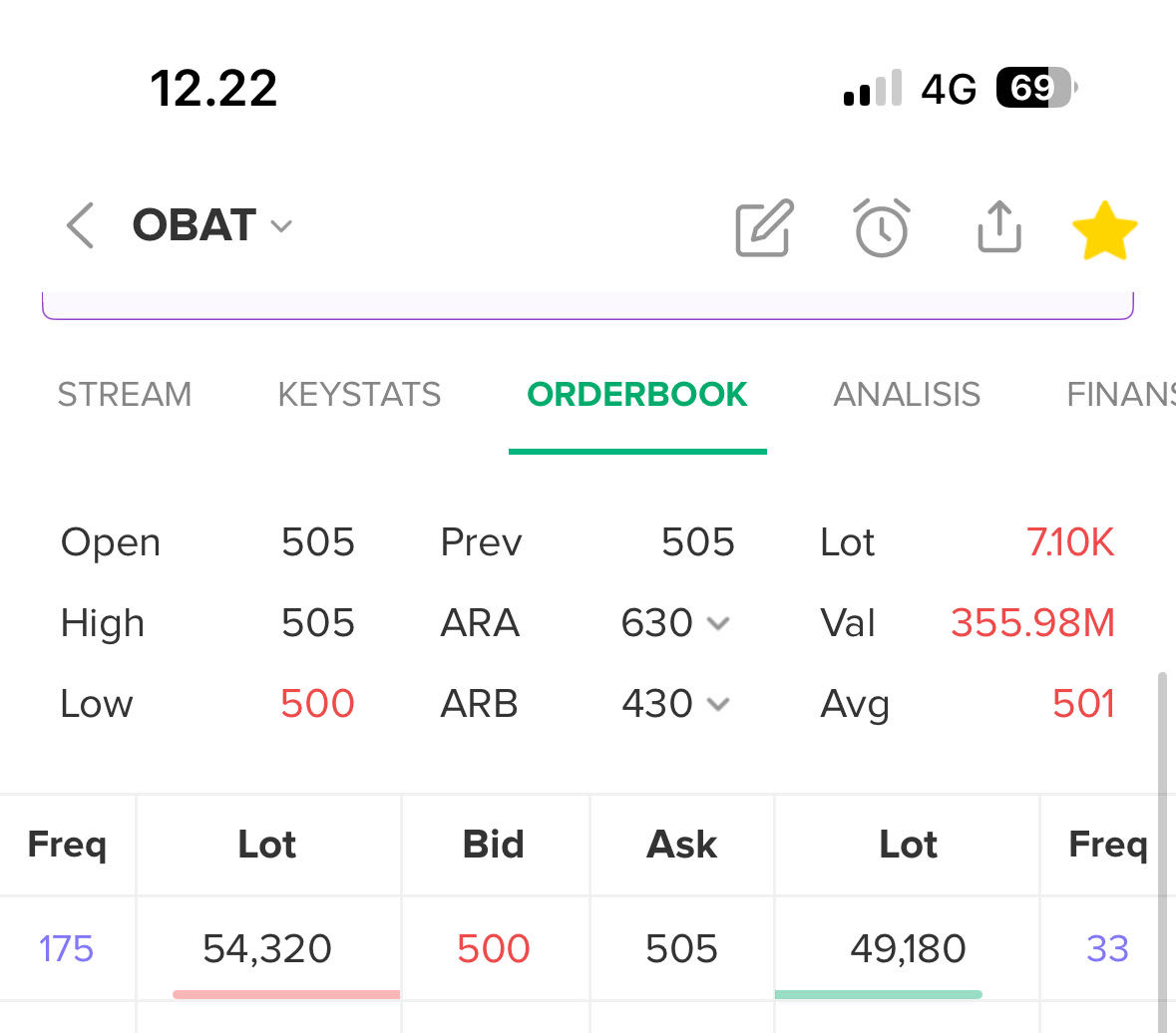
Task: Tap the edit/compose post icon
Action: (x=763, y=227)
